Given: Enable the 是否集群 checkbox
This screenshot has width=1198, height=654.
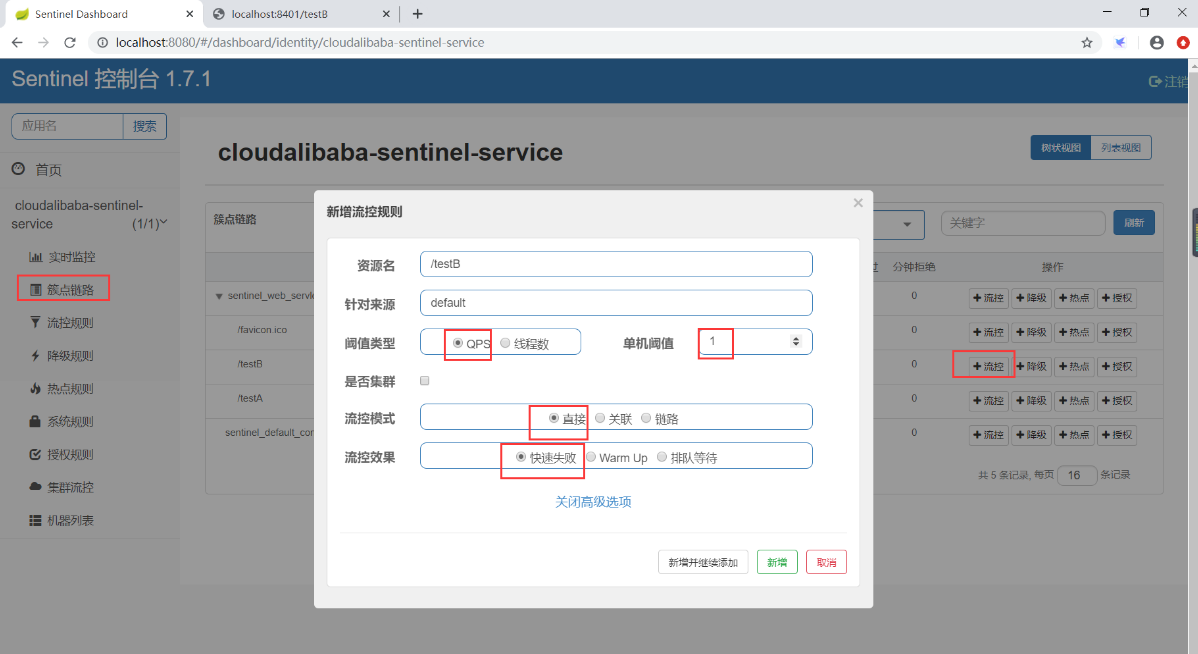Looking at the screenshot, I should point(425,381).
